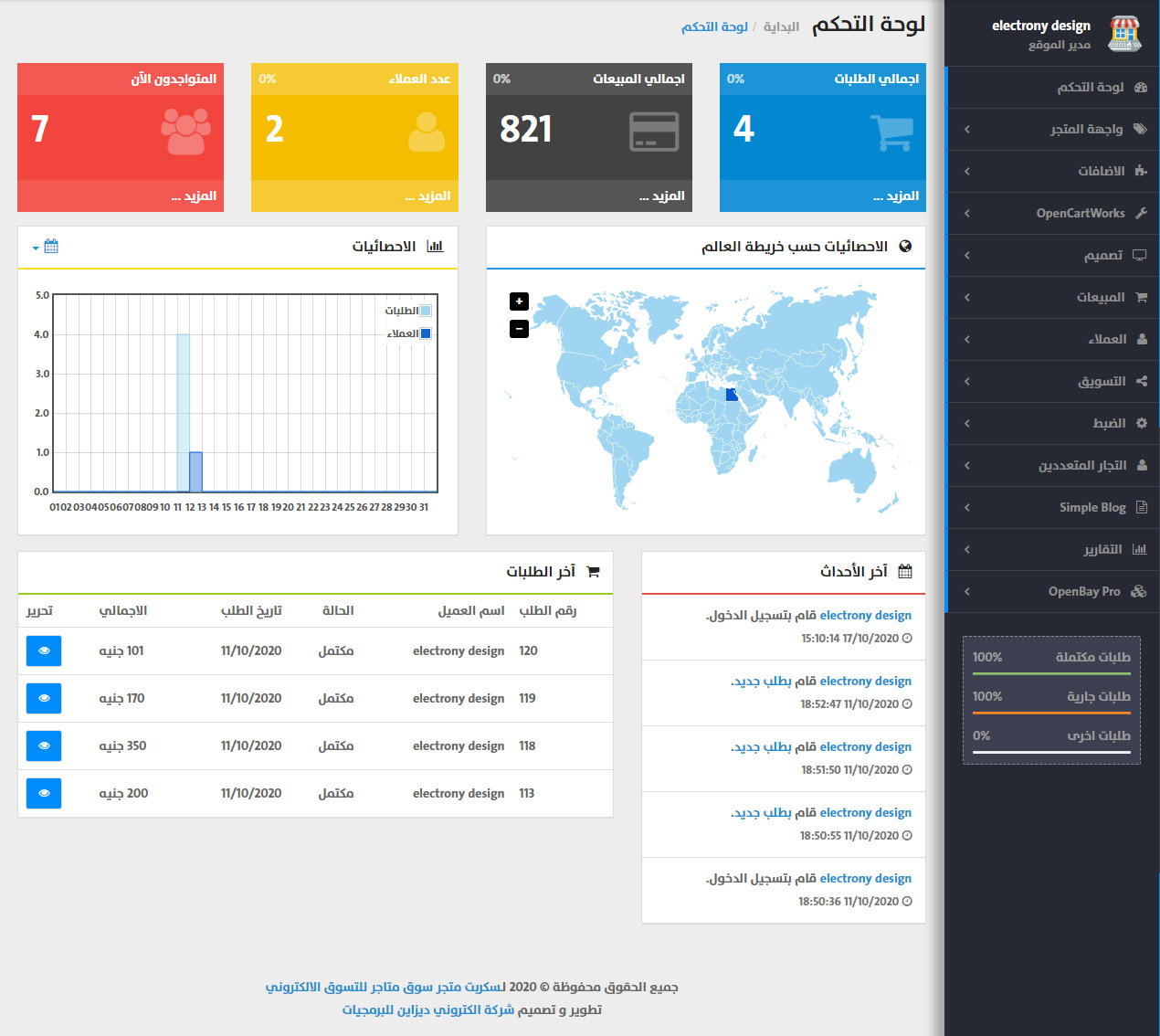
Task: Zoom out on the world map
Action: (519, 329)
